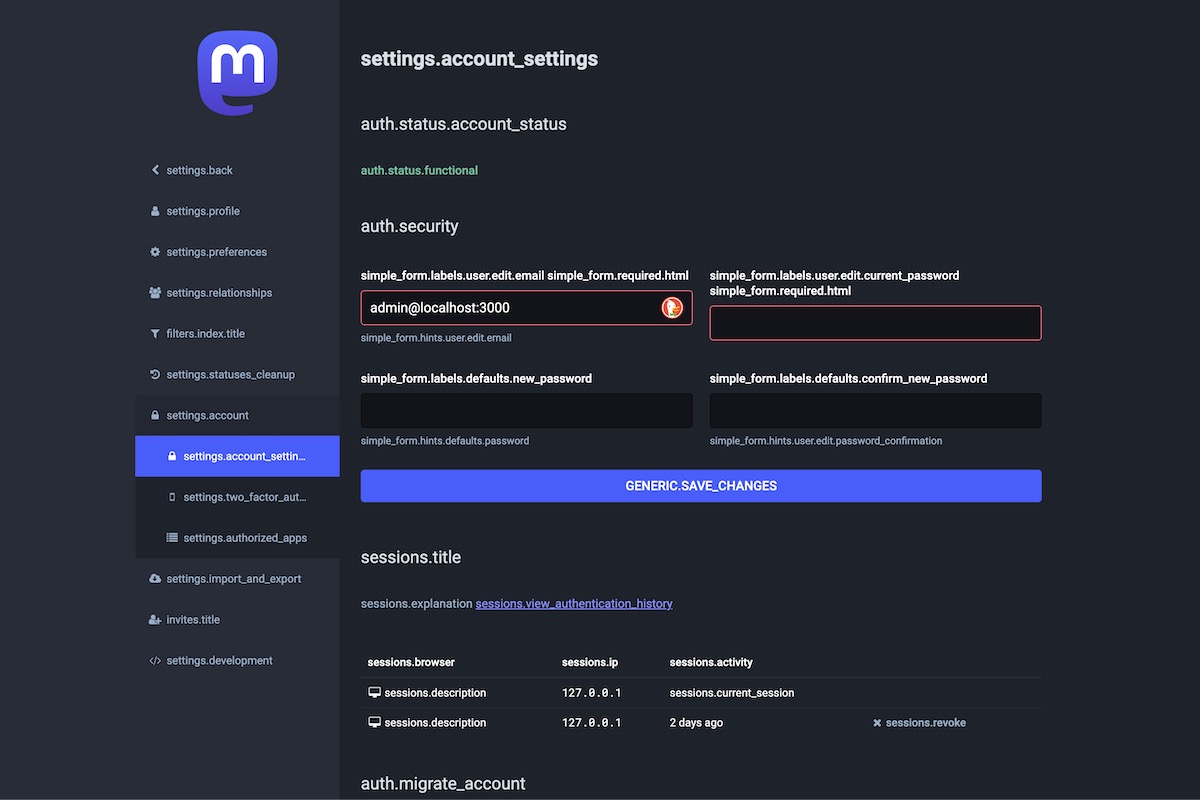Viewport: 1200px width, 800px height.
Task: Click the settings.profile person icon
Action: pos(155,211)
